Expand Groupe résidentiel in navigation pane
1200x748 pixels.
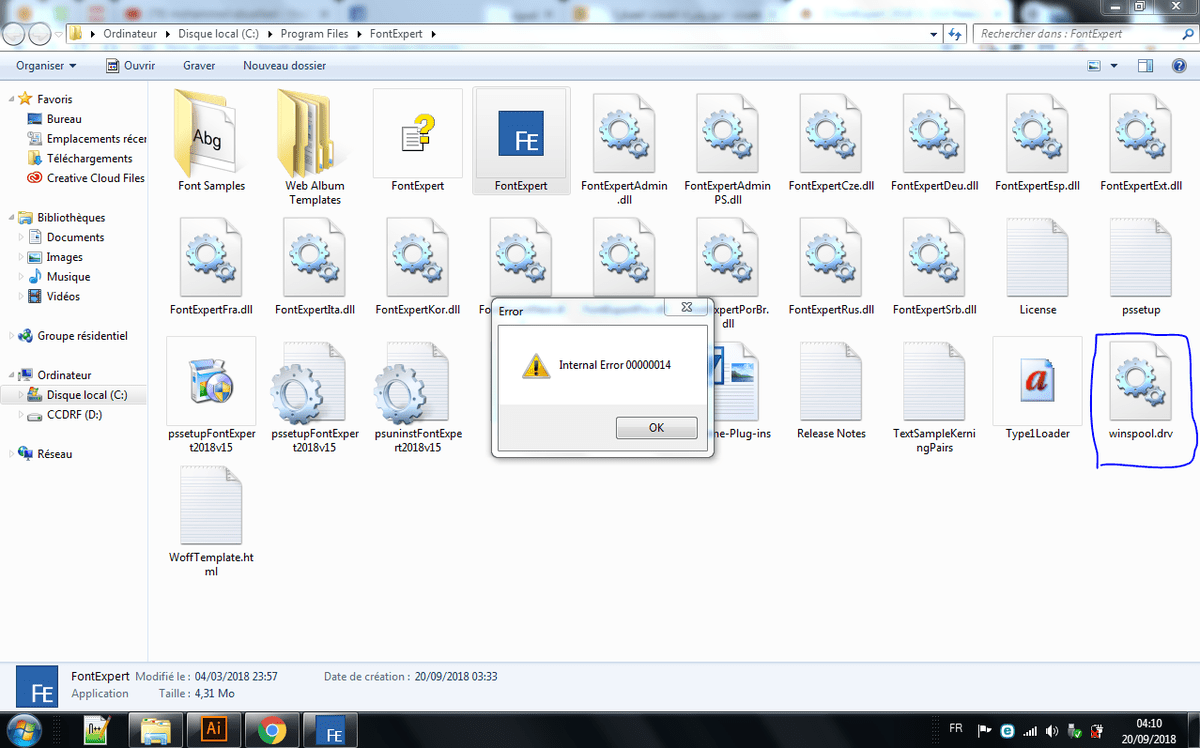[11, 336]
